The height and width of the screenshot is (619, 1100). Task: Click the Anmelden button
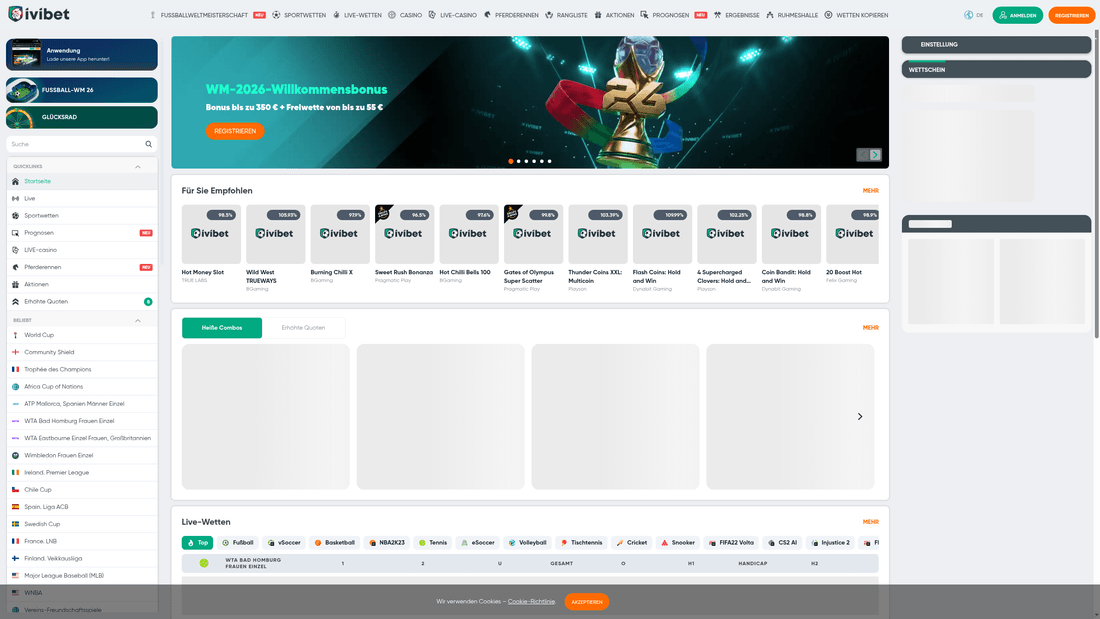(1017, 15)
